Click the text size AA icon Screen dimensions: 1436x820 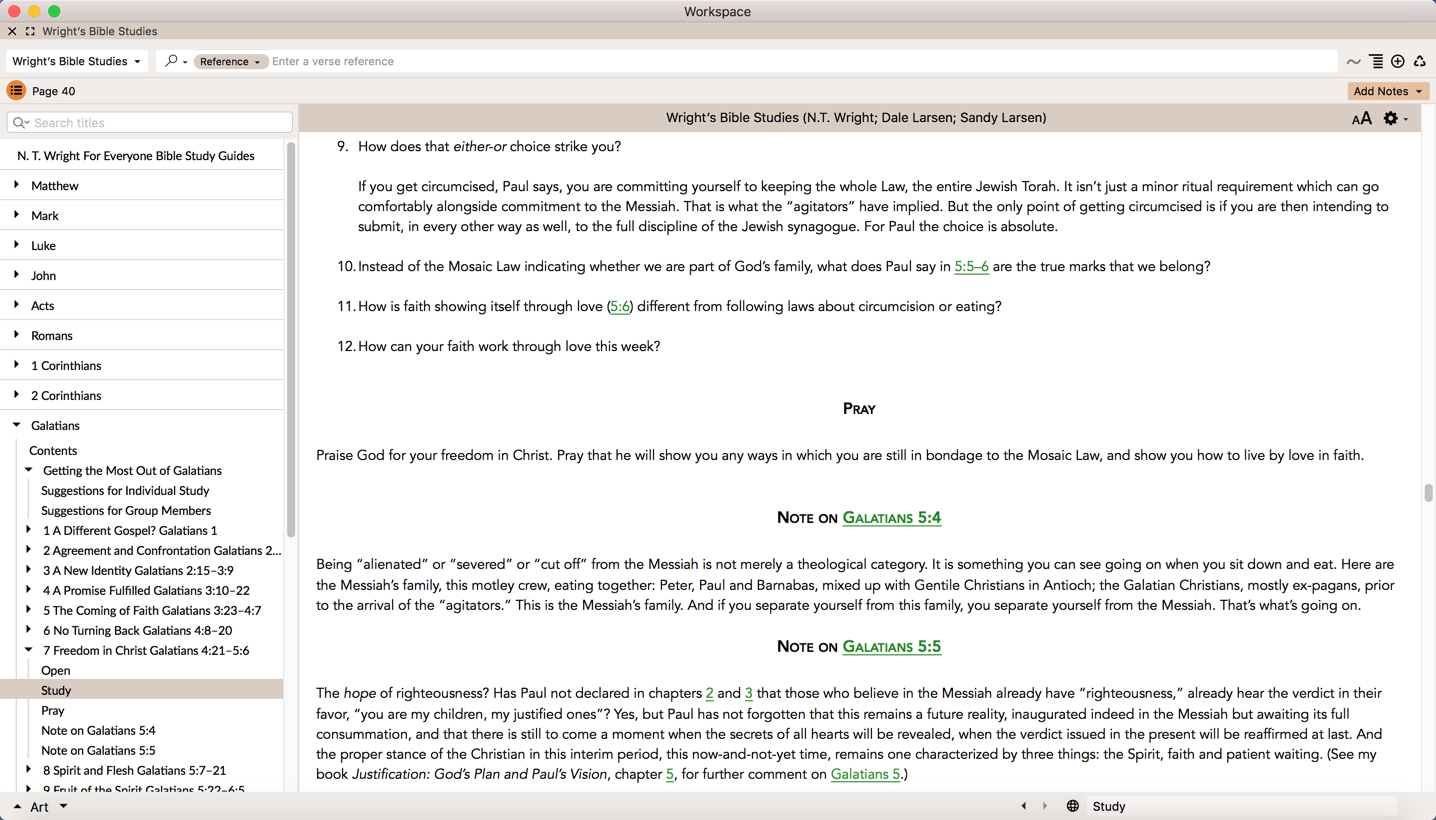pos(1361,119)
